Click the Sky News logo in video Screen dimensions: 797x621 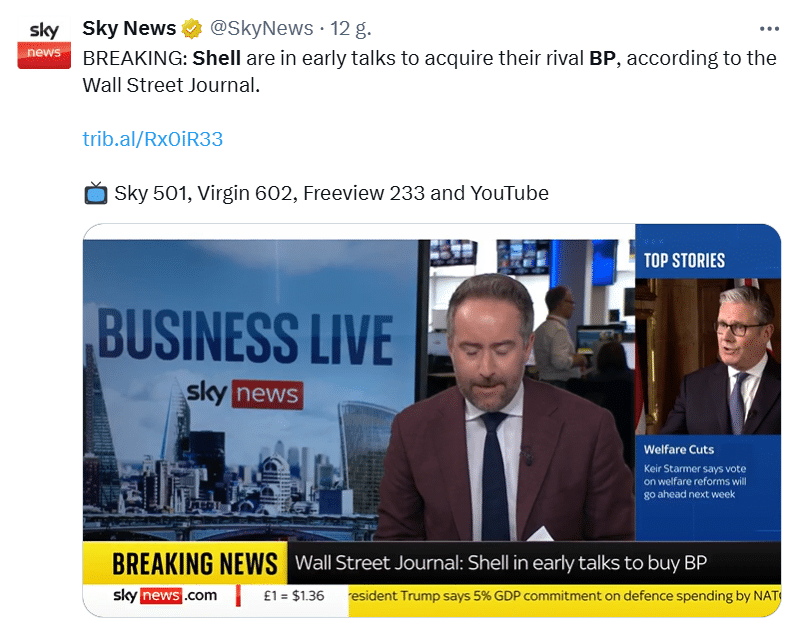click(x=244, y=394)
